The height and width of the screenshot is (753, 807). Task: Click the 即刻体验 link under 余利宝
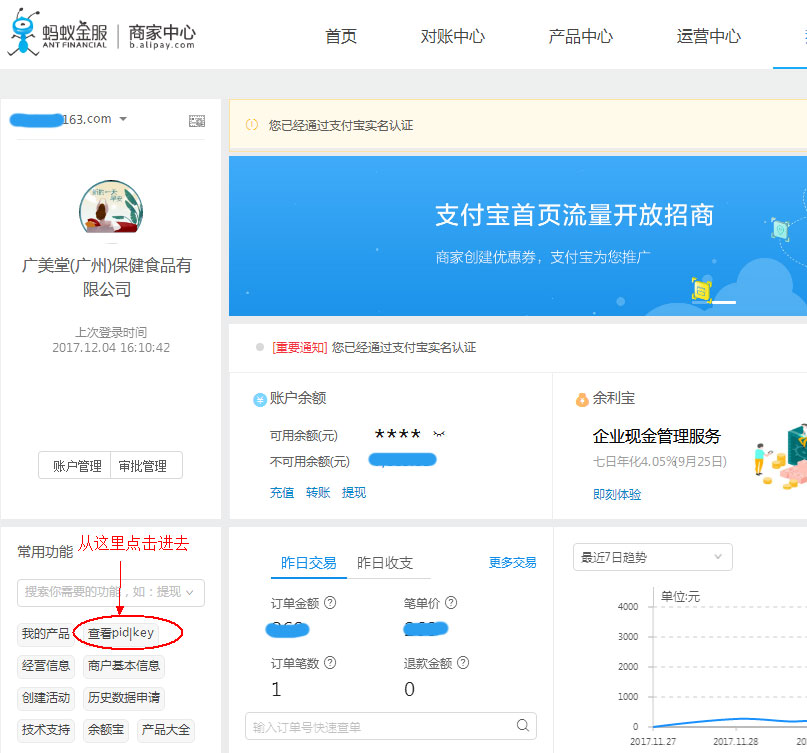click(x=617, y=495)
